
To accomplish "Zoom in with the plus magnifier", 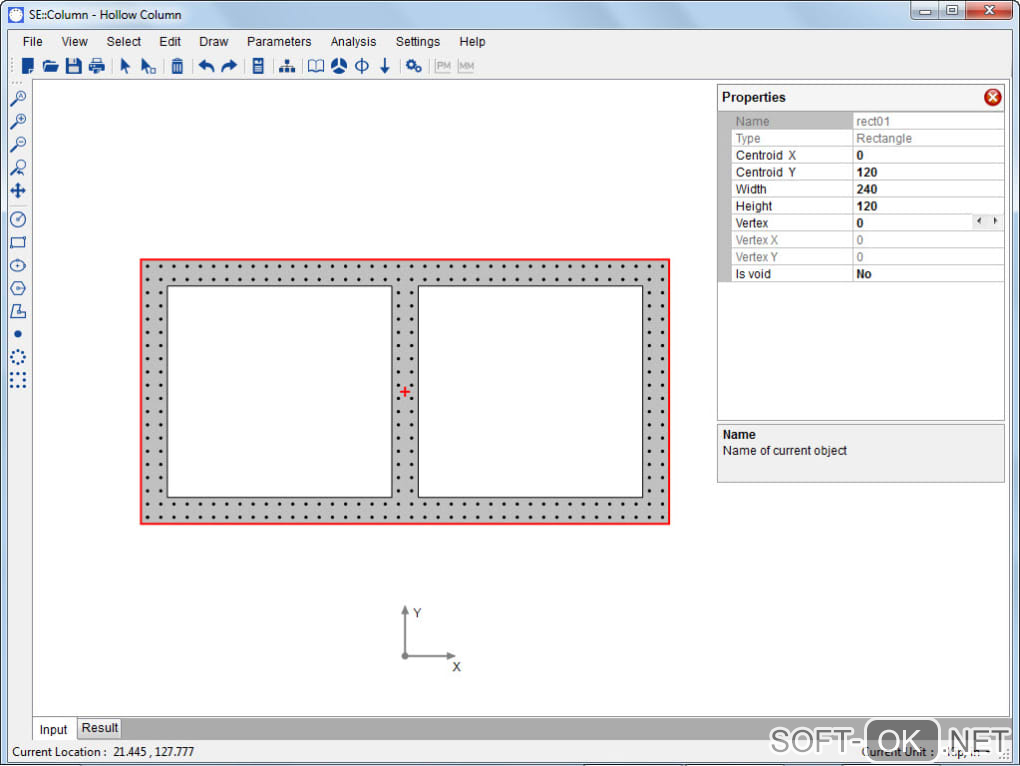I will click(18, 121).
